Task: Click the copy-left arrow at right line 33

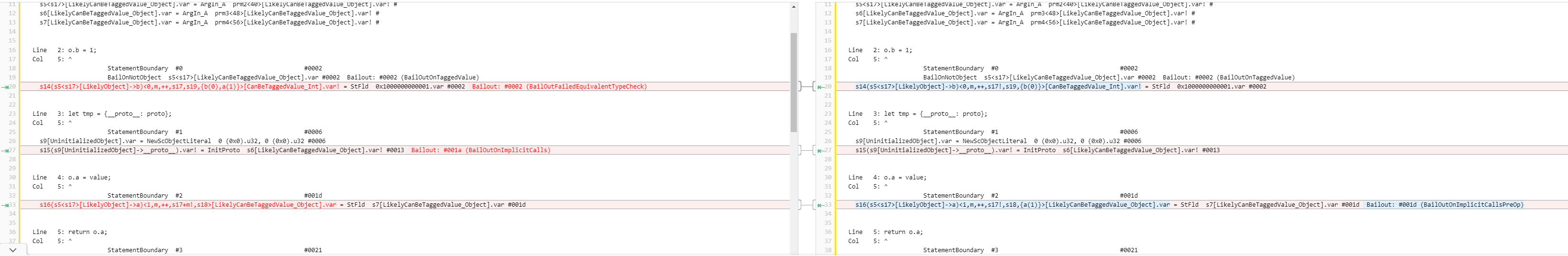Action: (x=820, y=205)
